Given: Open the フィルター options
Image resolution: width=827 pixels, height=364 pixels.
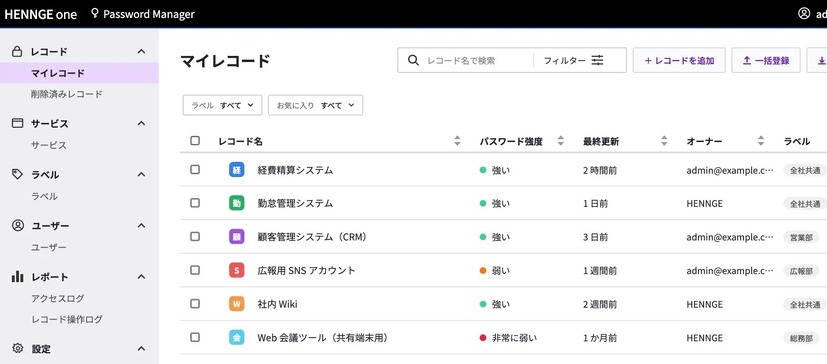Looking at the screenshot, I should coord(573,60).
